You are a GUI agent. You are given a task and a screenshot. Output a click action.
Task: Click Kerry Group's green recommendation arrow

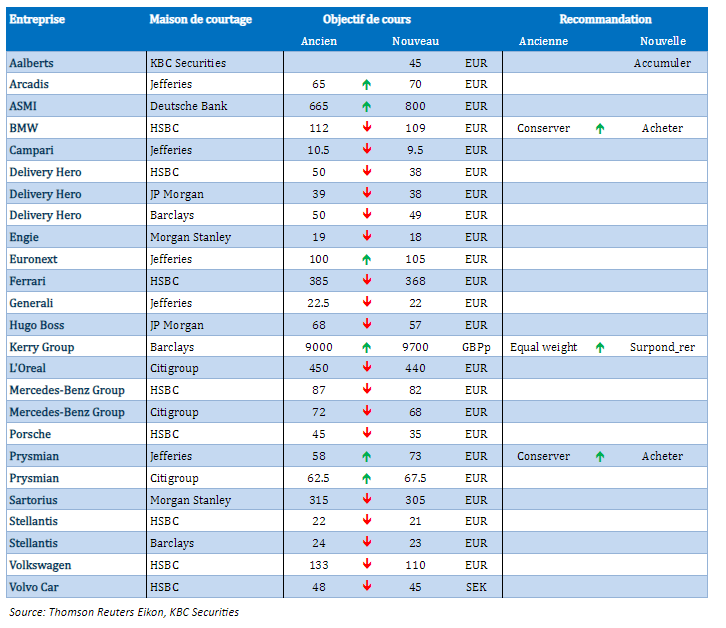point(600,348)
